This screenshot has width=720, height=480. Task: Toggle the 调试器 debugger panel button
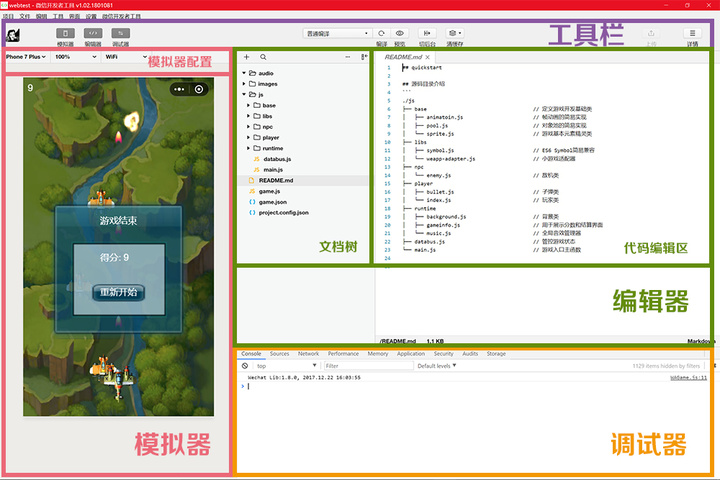click(x=120, y=33)
